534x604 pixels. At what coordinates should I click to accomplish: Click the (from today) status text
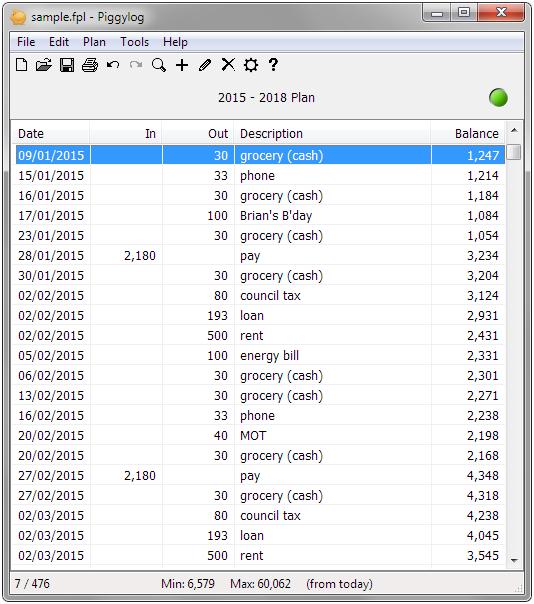coord(339,584)
